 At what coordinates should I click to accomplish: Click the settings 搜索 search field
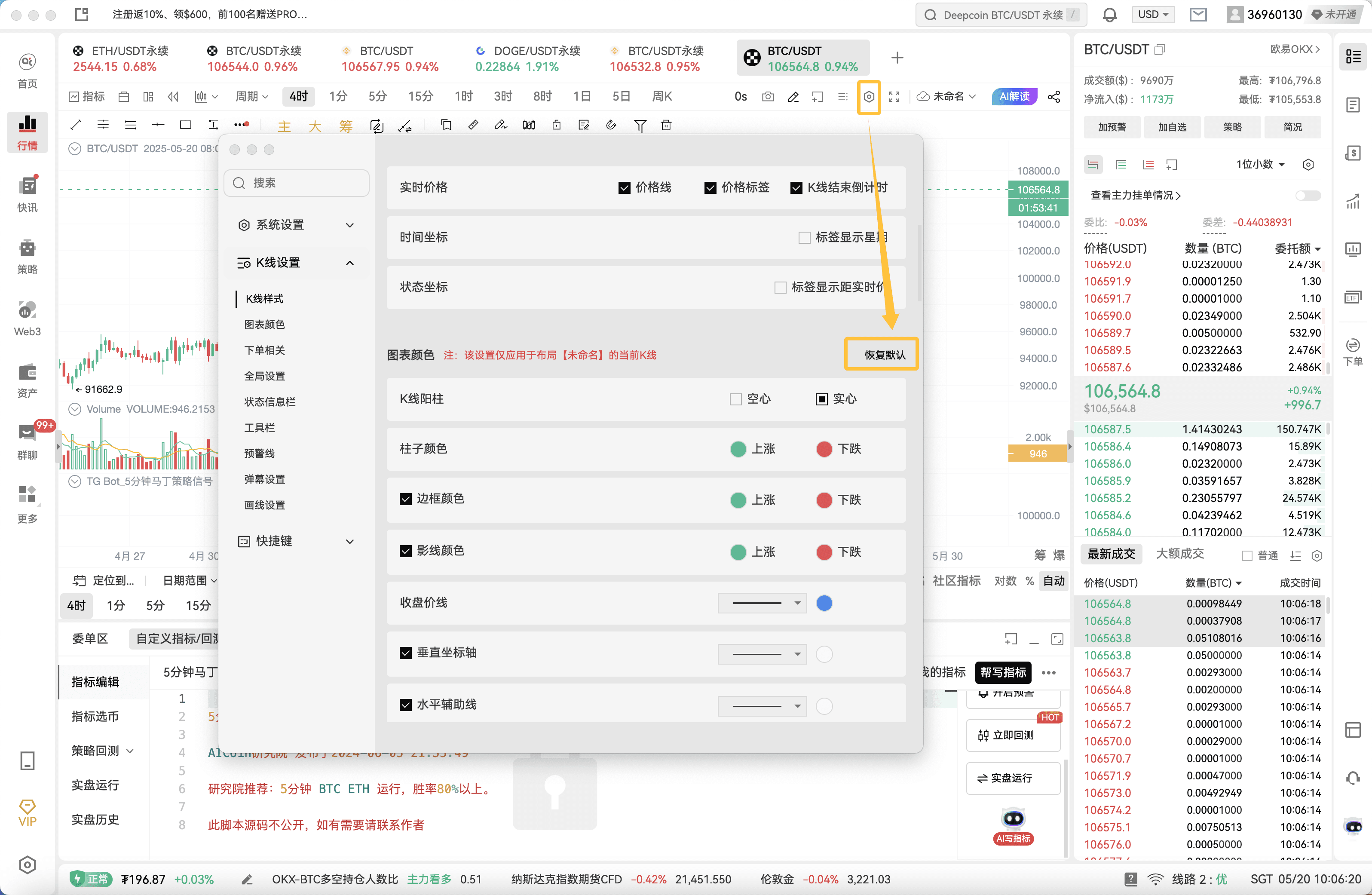click(296, 184)
